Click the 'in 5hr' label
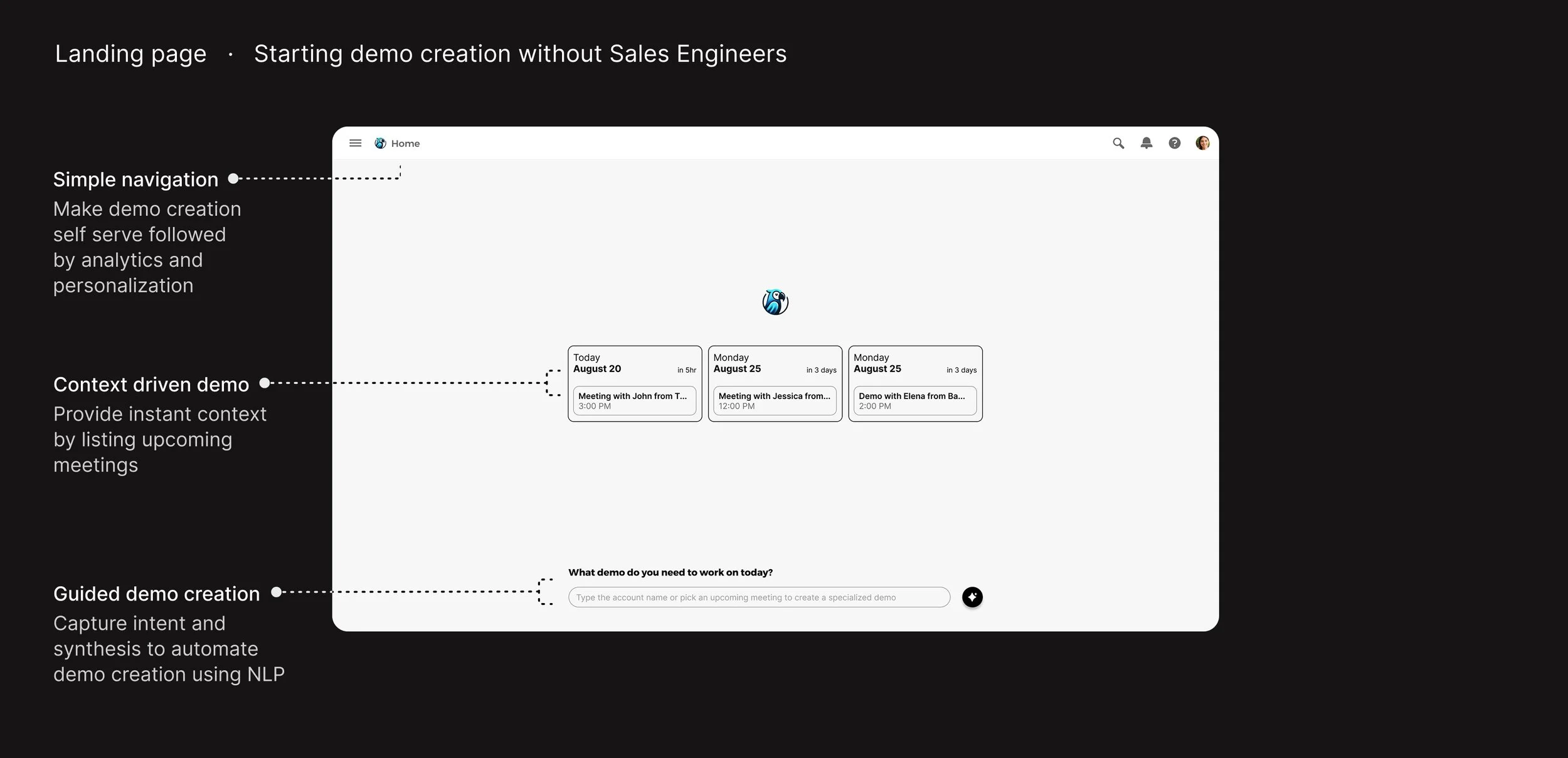The height and width of the screenshot is (758, 1568). [687, 370]
